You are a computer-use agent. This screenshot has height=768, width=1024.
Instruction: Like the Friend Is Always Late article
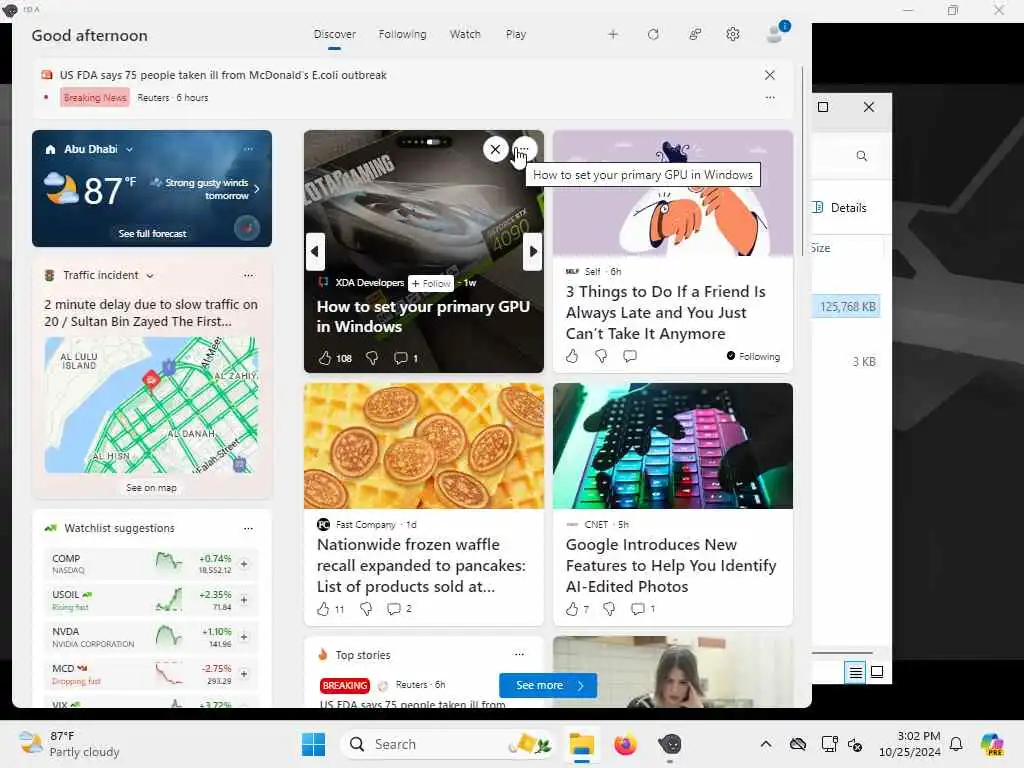coord(572,356)
